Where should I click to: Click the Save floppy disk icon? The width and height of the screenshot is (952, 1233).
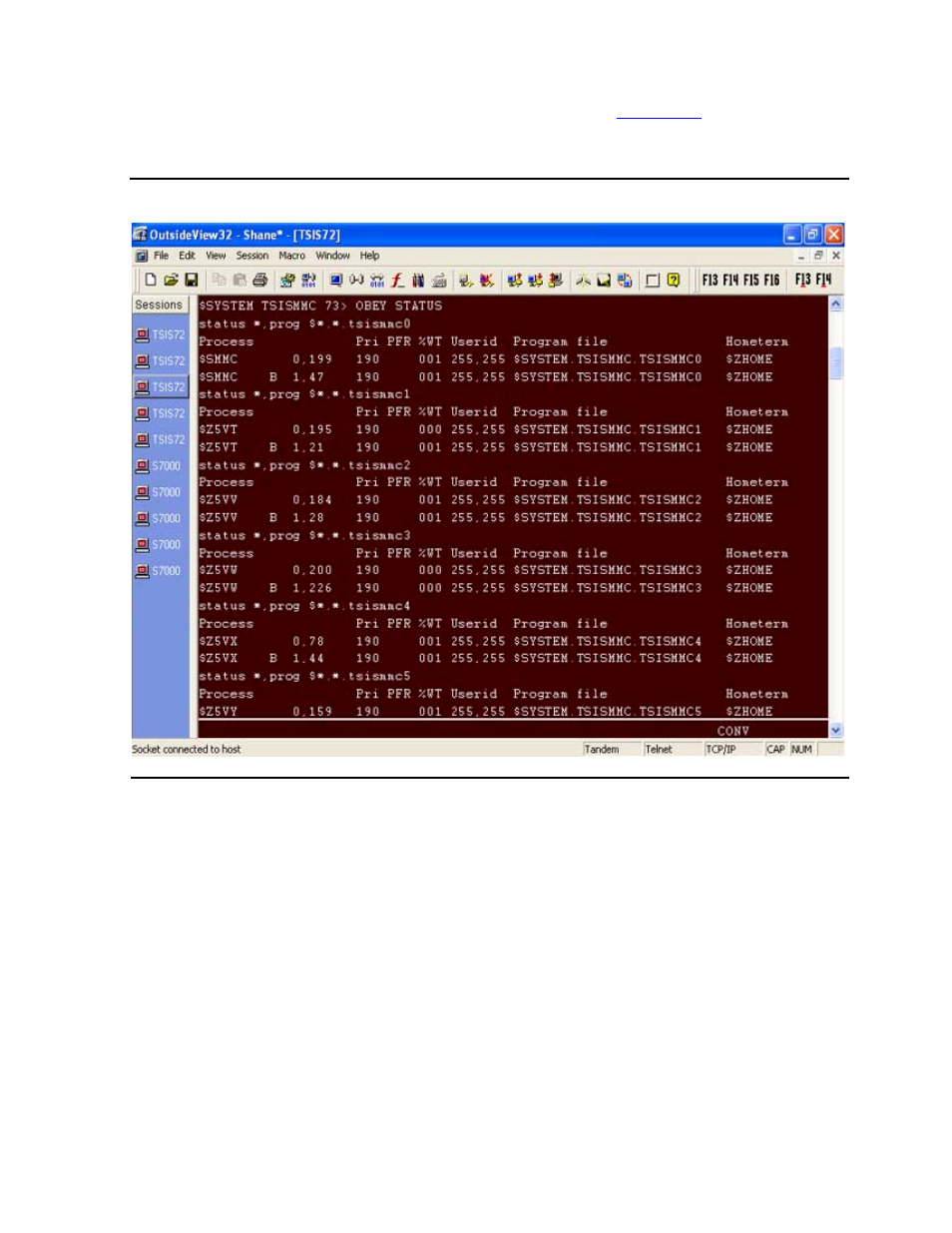(191, 281)
